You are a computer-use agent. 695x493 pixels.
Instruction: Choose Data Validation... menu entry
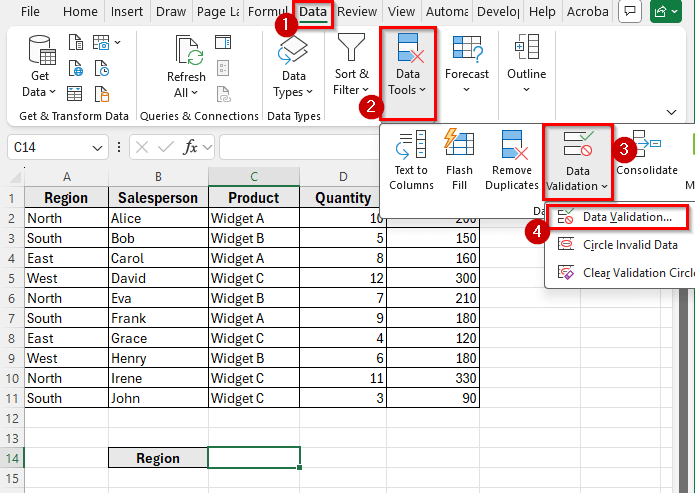click(x=617, y=217)
